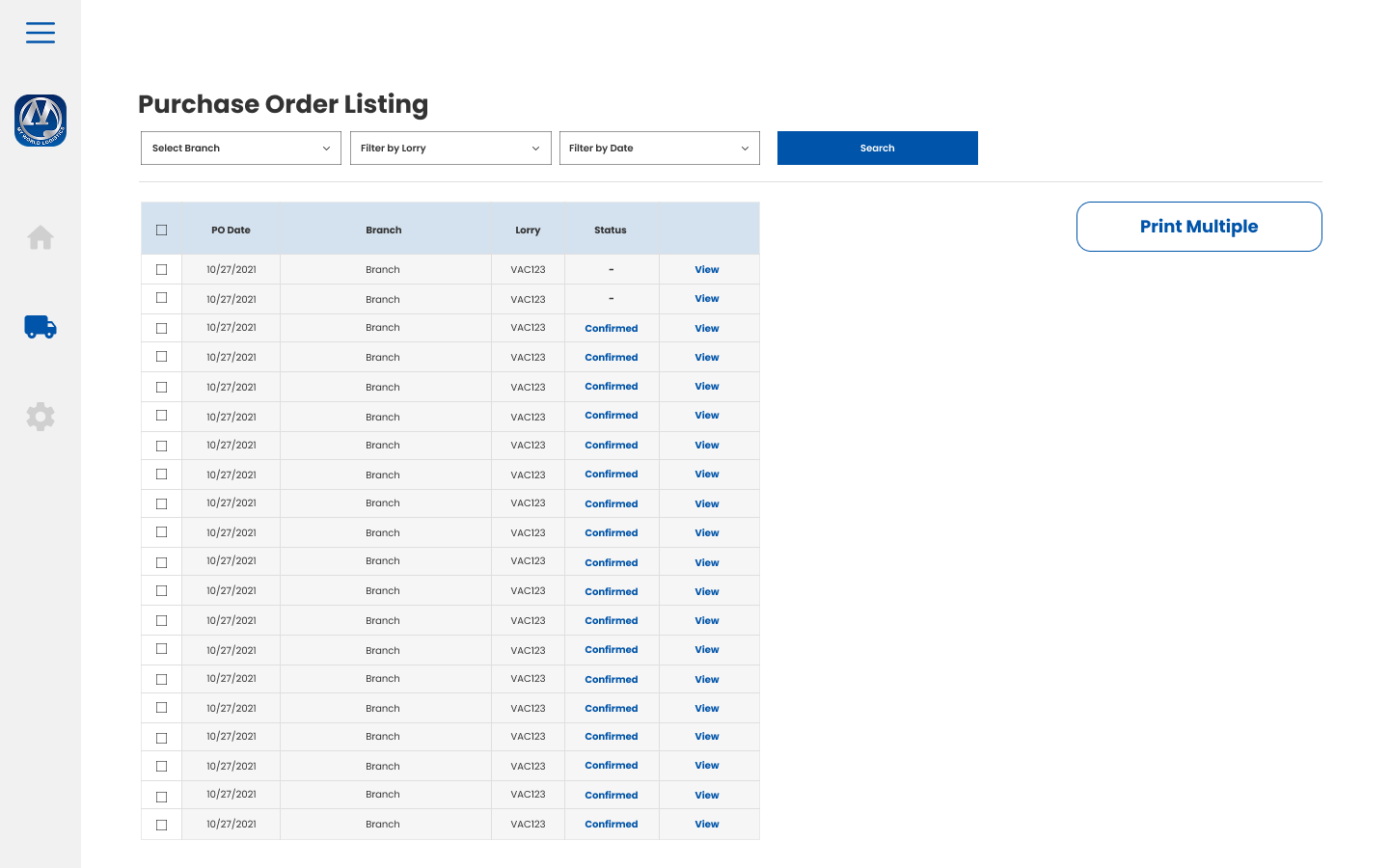
Task: Open View link of the bottommost table row
Action: [x=707, y=825]
